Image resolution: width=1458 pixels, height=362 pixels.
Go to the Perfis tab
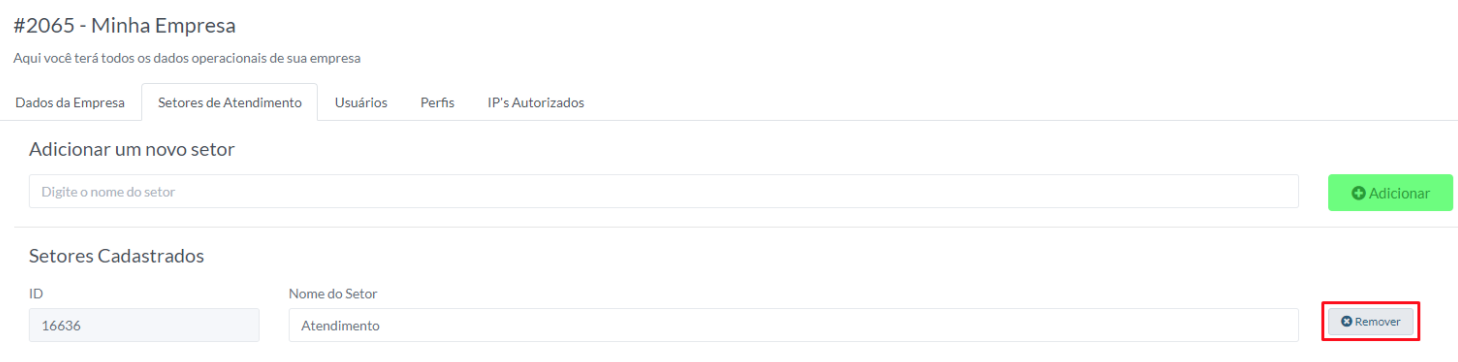pyautogui.click(x=437, y=102)
